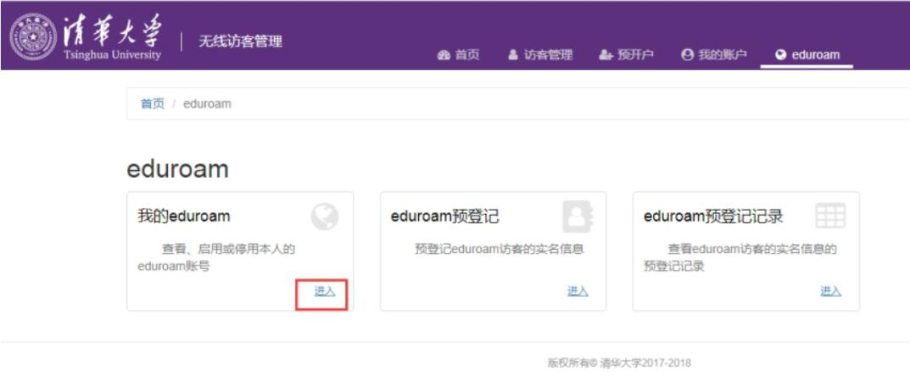Click the 无线访客管理 header title
Screen dimensions: 910x379
241,42
